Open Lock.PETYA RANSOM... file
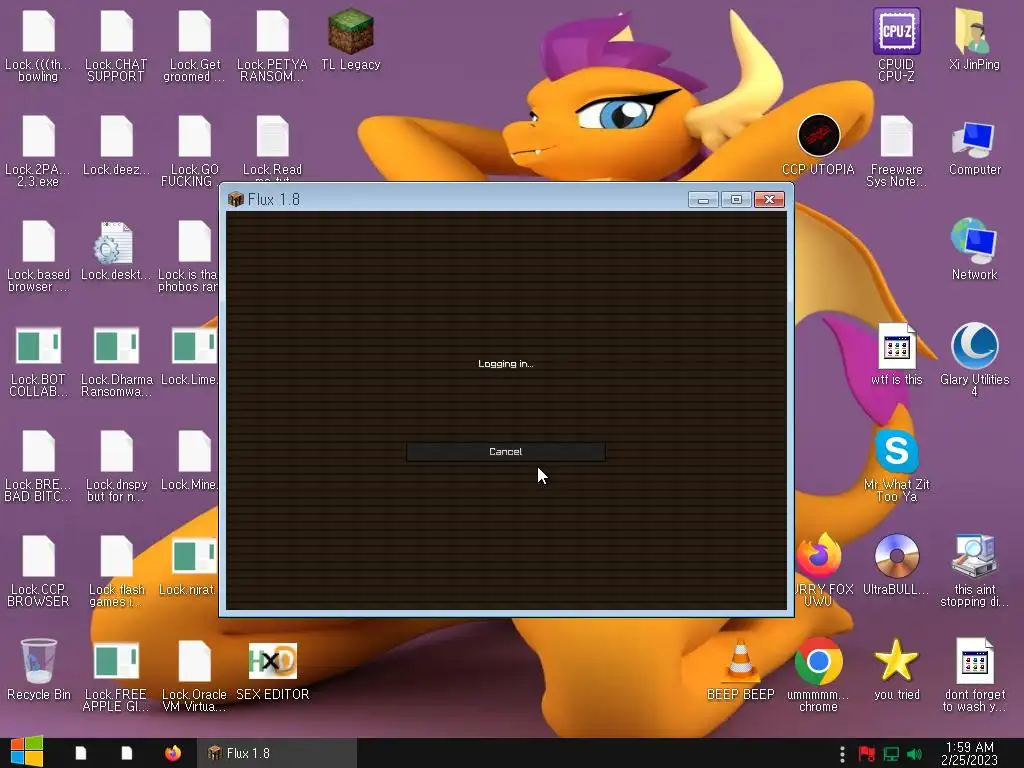Viewport: 1024px width, 768px height. pos(272,45)
